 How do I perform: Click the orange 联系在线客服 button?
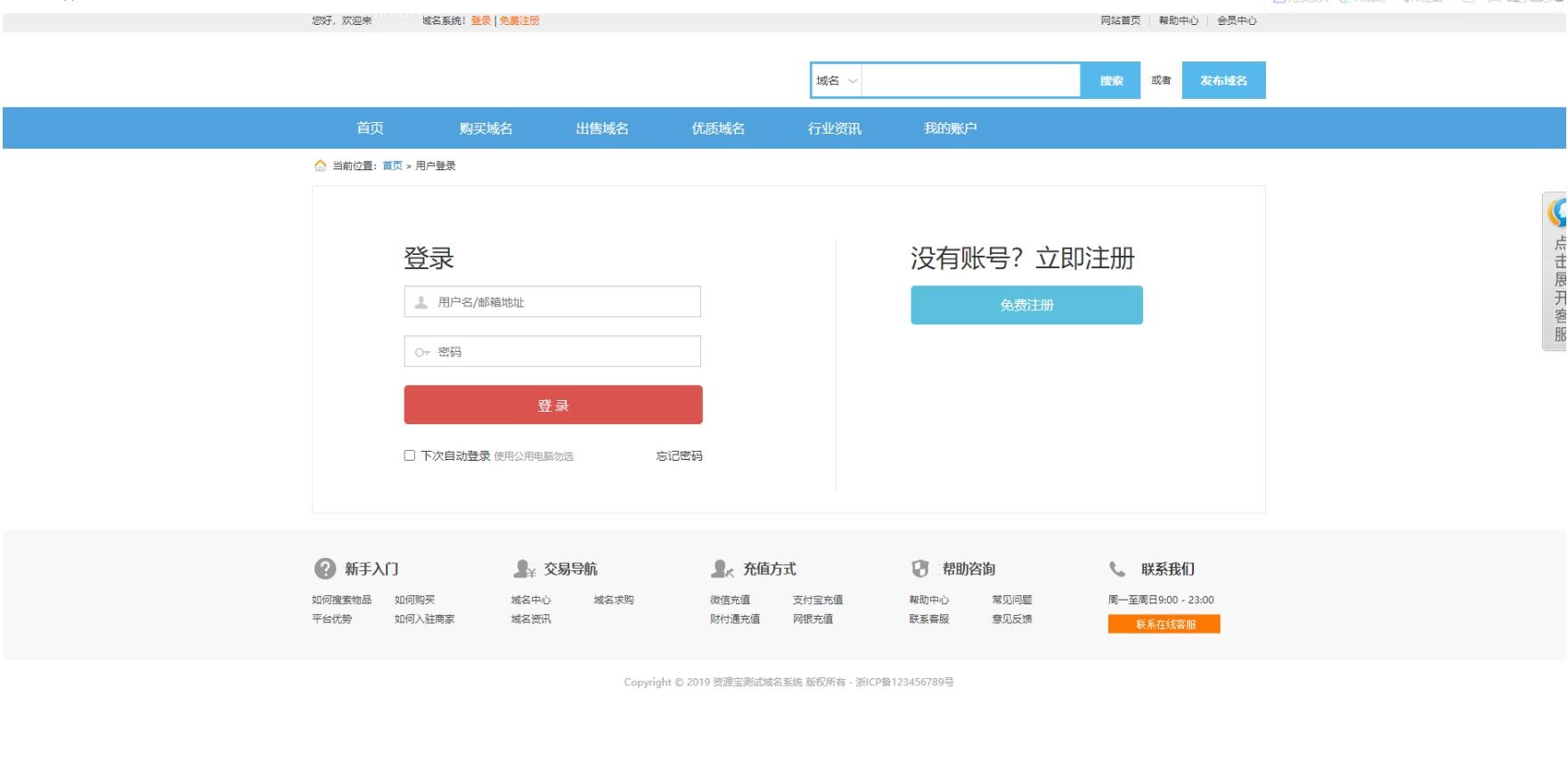[x=1164, y=625]
